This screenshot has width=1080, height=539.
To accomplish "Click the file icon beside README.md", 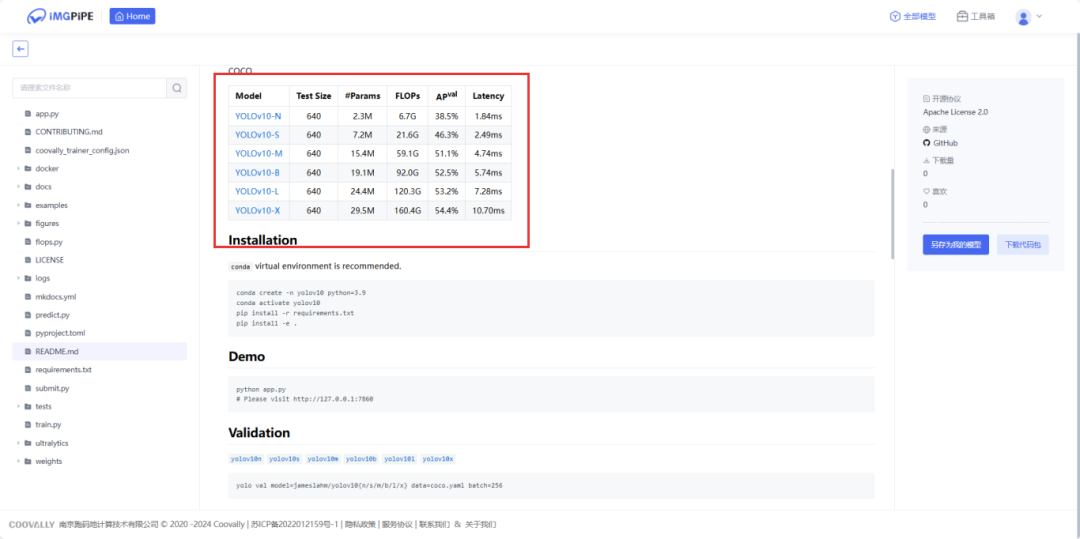I will [x=28, y=352].
